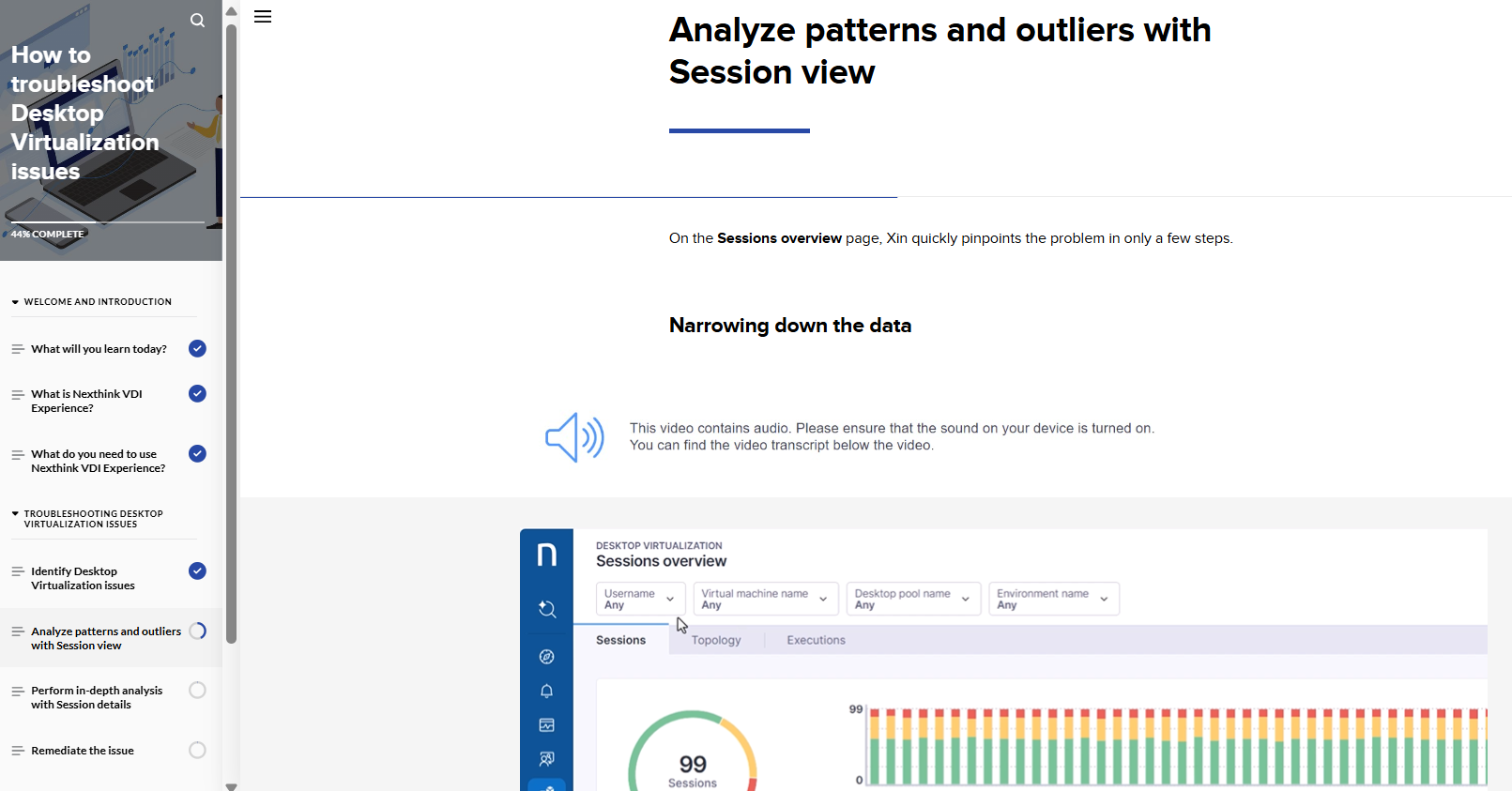Click completion check for What will you learn today
The width and height of the screenshot is (1512, 791).
tap(197, 349)
